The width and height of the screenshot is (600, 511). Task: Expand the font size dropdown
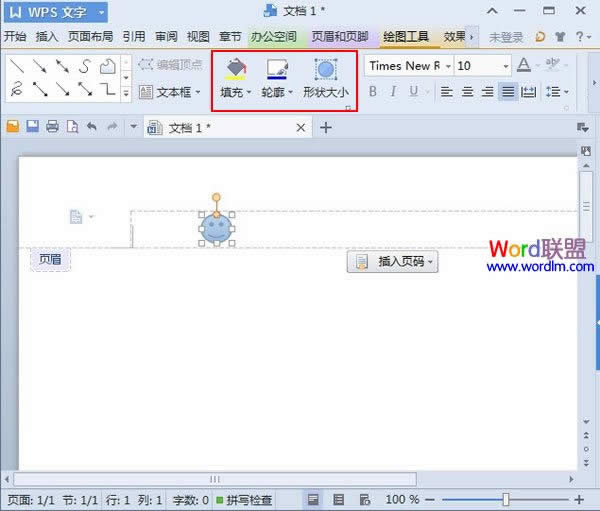pyautogui.click(x=505, y=66)
